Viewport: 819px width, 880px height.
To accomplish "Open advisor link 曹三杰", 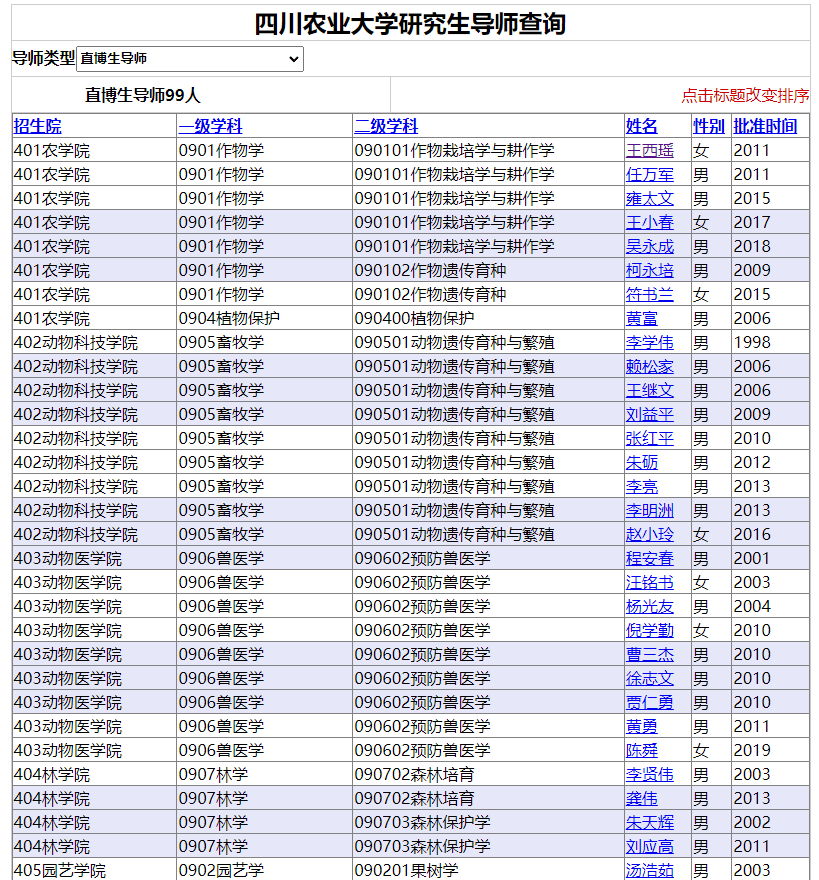I will coord(649,654).
